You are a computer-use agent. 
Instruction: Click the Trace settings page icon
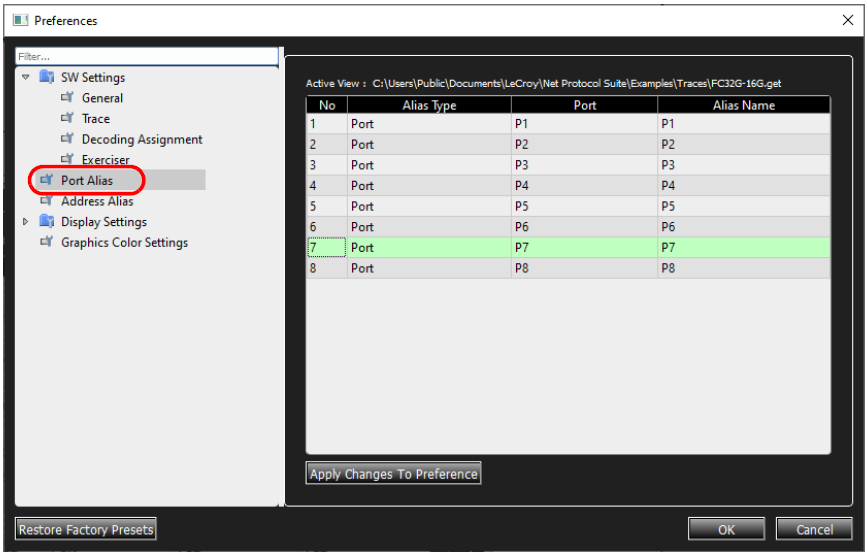point(67,118)
